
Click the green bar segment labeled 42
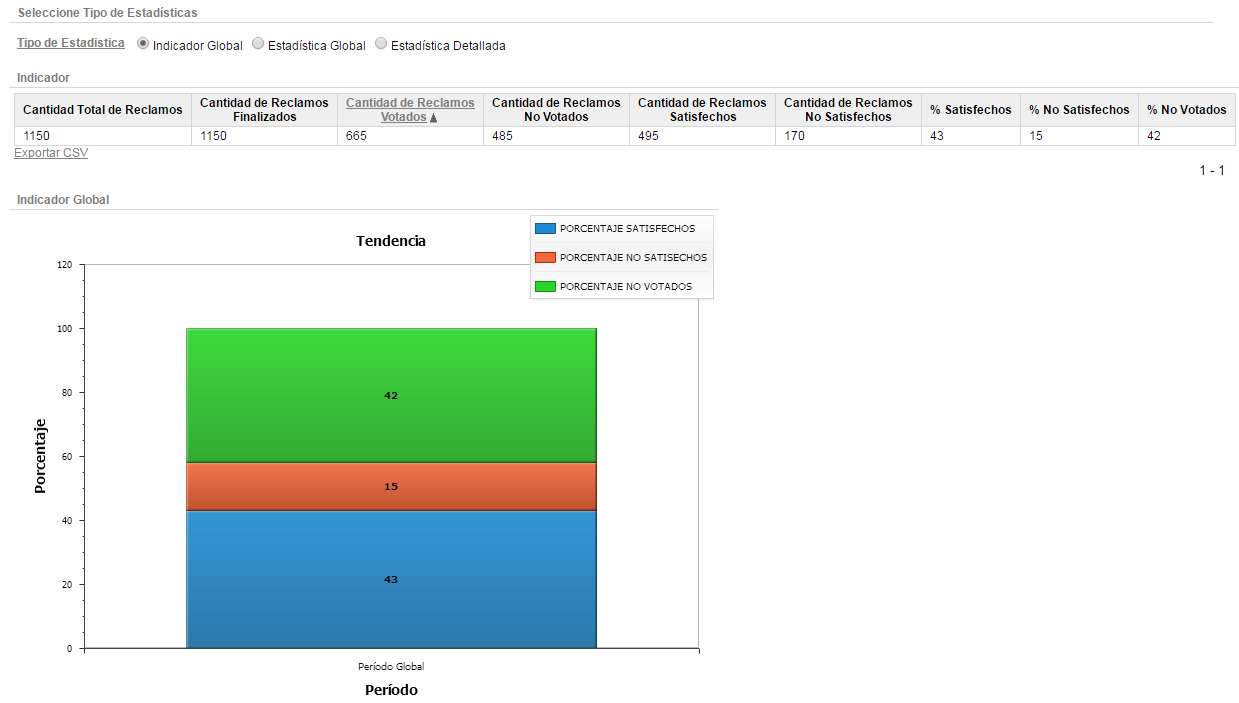[391, 395]
